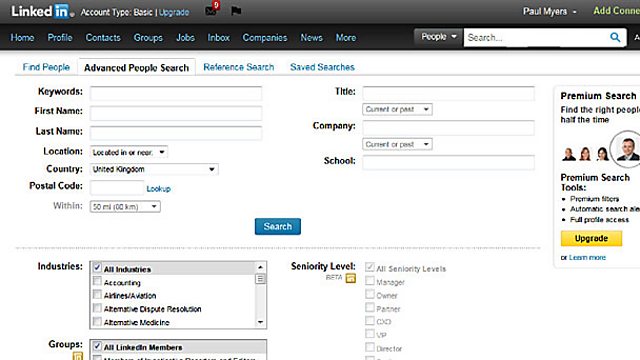The width and height of the screenshot is (640, 360).
Task: Open the Home menu item
Action: 22,38
